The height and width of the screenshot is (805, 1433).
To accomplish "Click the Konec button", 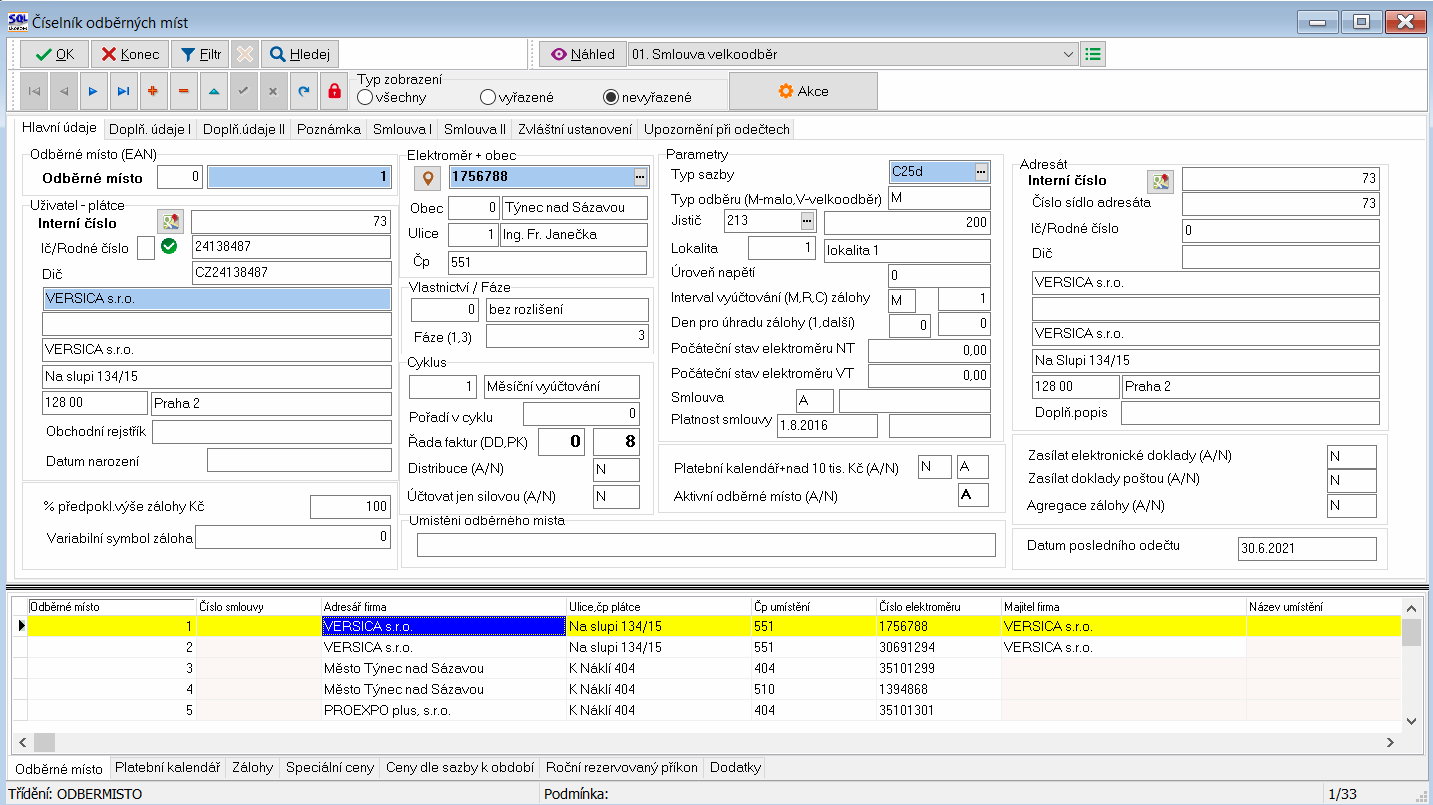I will pyautogui.click(x=130, y=54).
